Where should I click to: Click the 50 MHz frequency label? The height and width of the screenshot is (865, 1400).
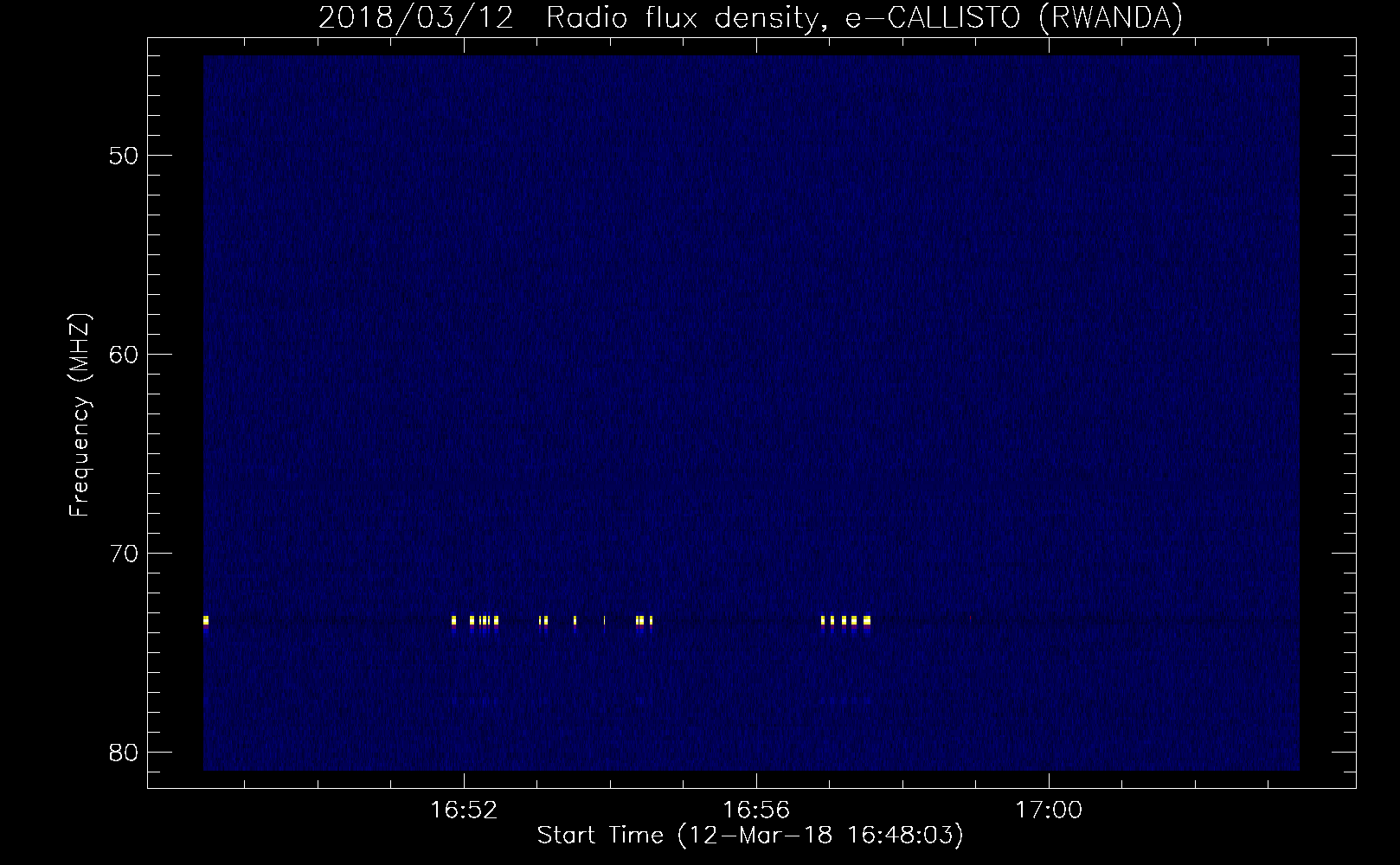click(x=124, y=156)
